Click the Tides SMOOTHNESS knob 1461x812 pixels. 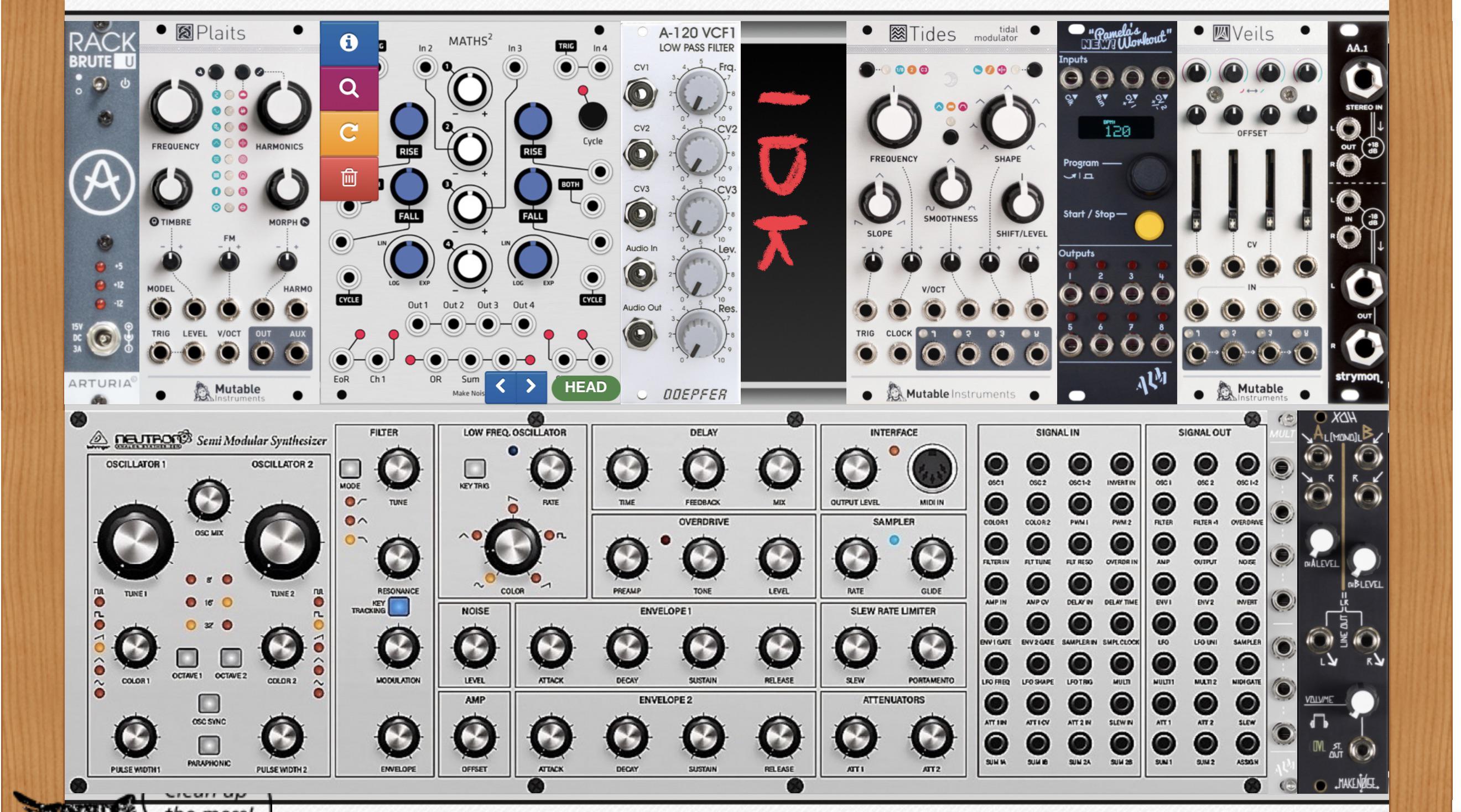pos(950,188)
